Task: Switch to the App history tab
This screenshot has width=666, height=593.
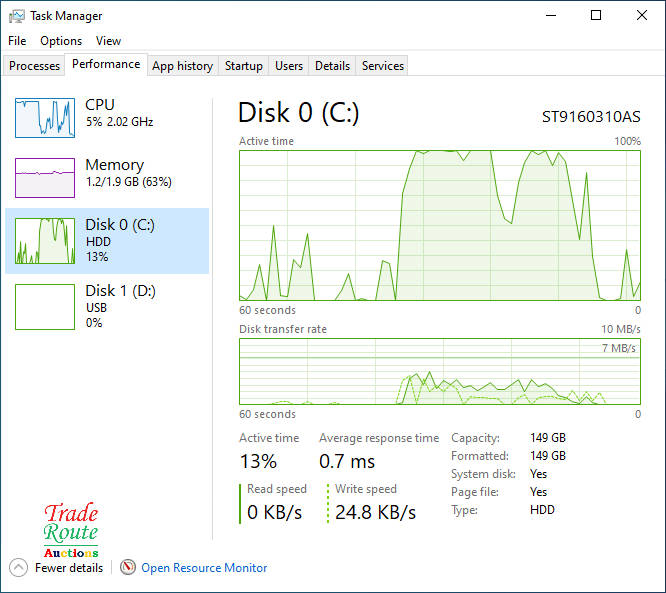Action: click(182, 66)
